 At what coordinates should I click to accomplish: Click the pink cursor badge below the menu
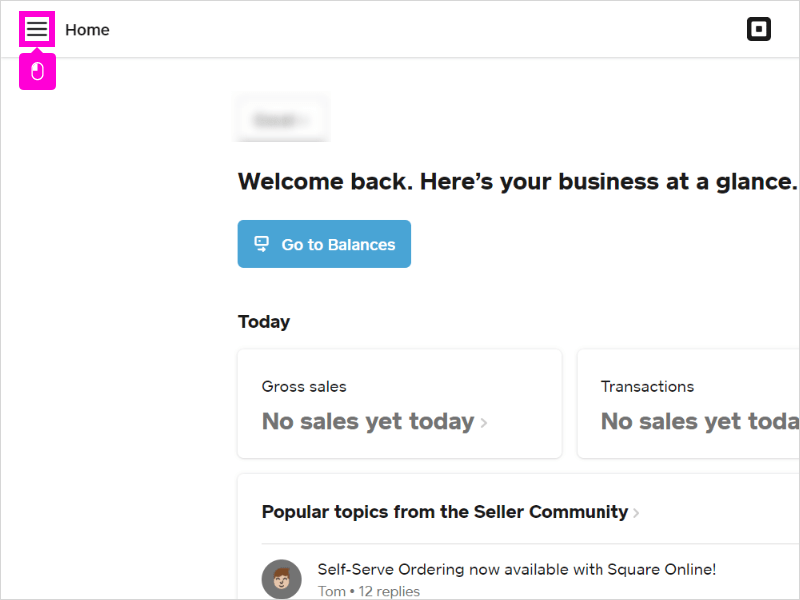(37, 71)
